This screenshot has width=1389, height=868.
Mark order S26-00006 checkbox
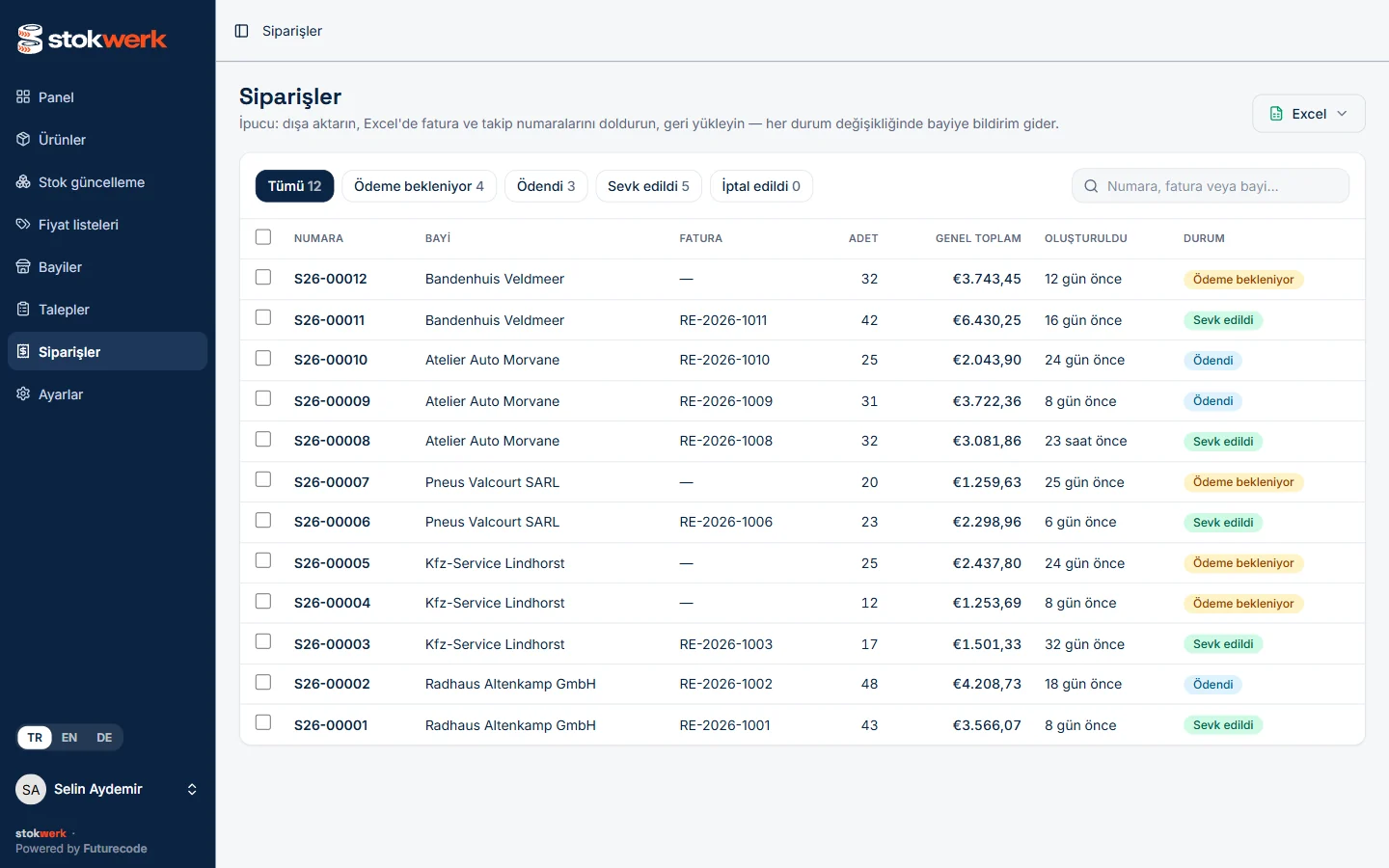[263, 521]
